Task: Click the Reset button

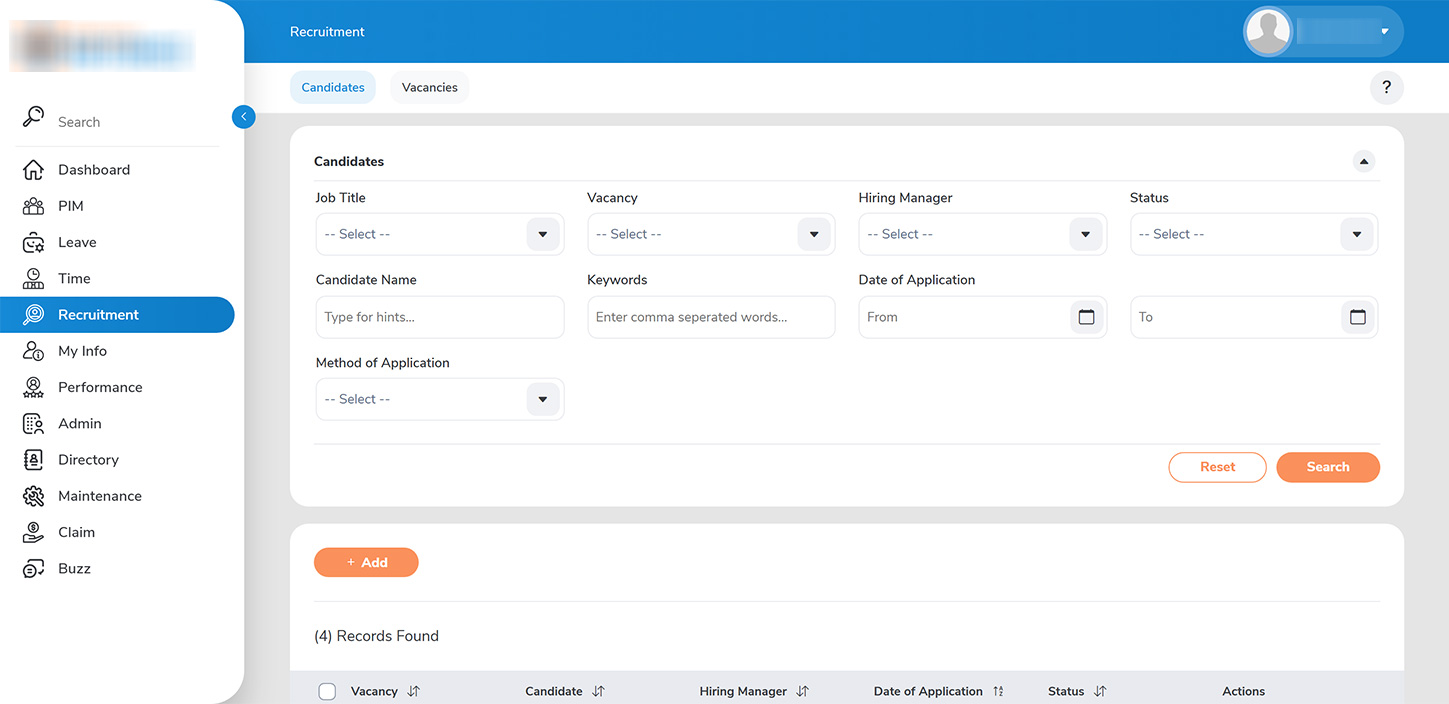Action: click(x=1217, y=467)
